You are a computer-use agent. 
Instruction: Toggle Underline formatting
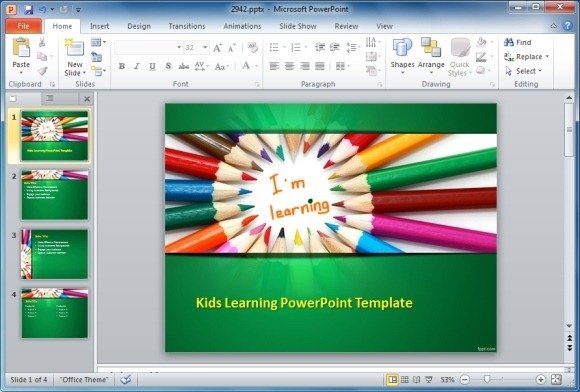pos(152,67)
